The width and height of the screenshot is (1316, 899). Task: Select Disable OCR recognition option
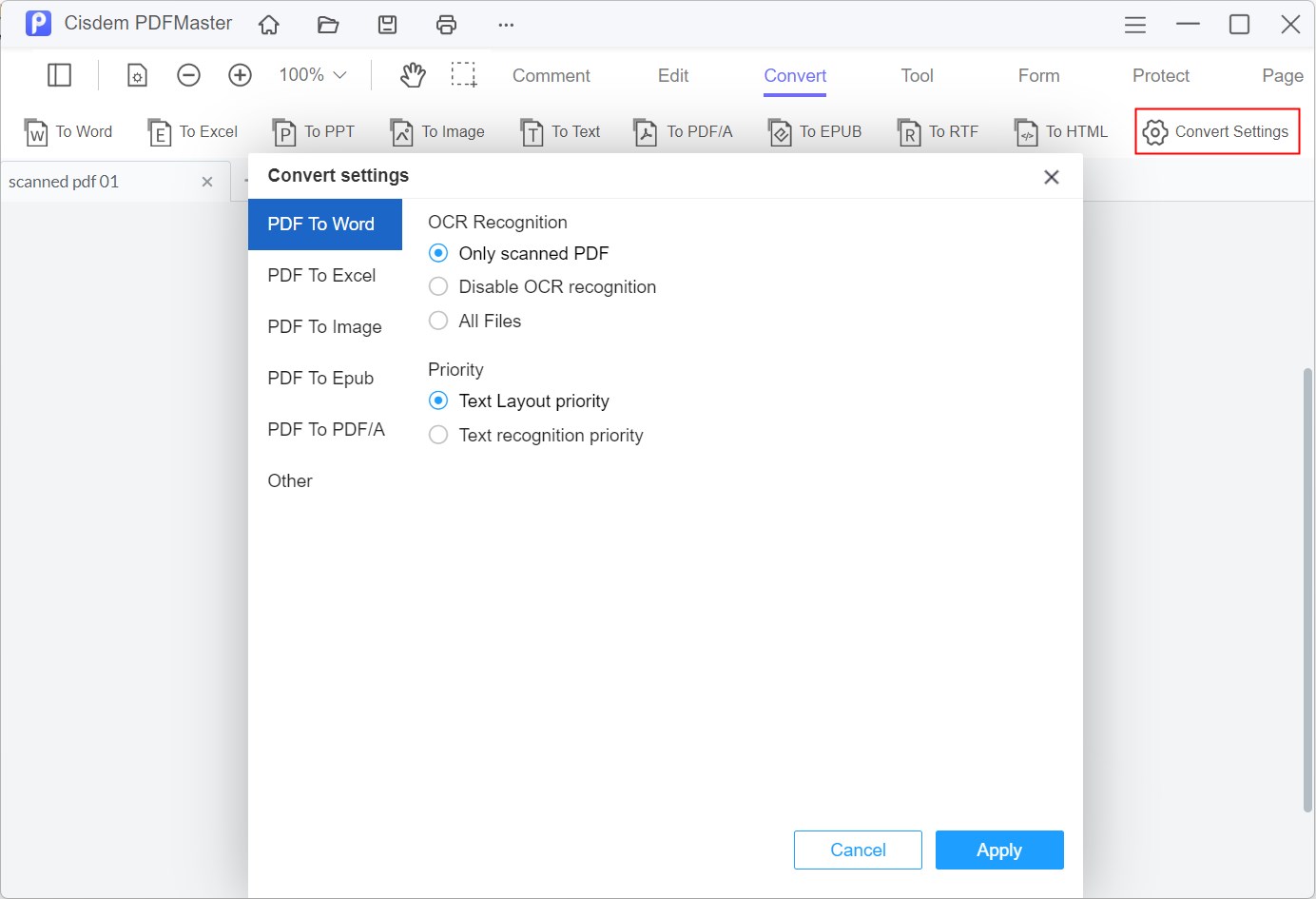438,286
